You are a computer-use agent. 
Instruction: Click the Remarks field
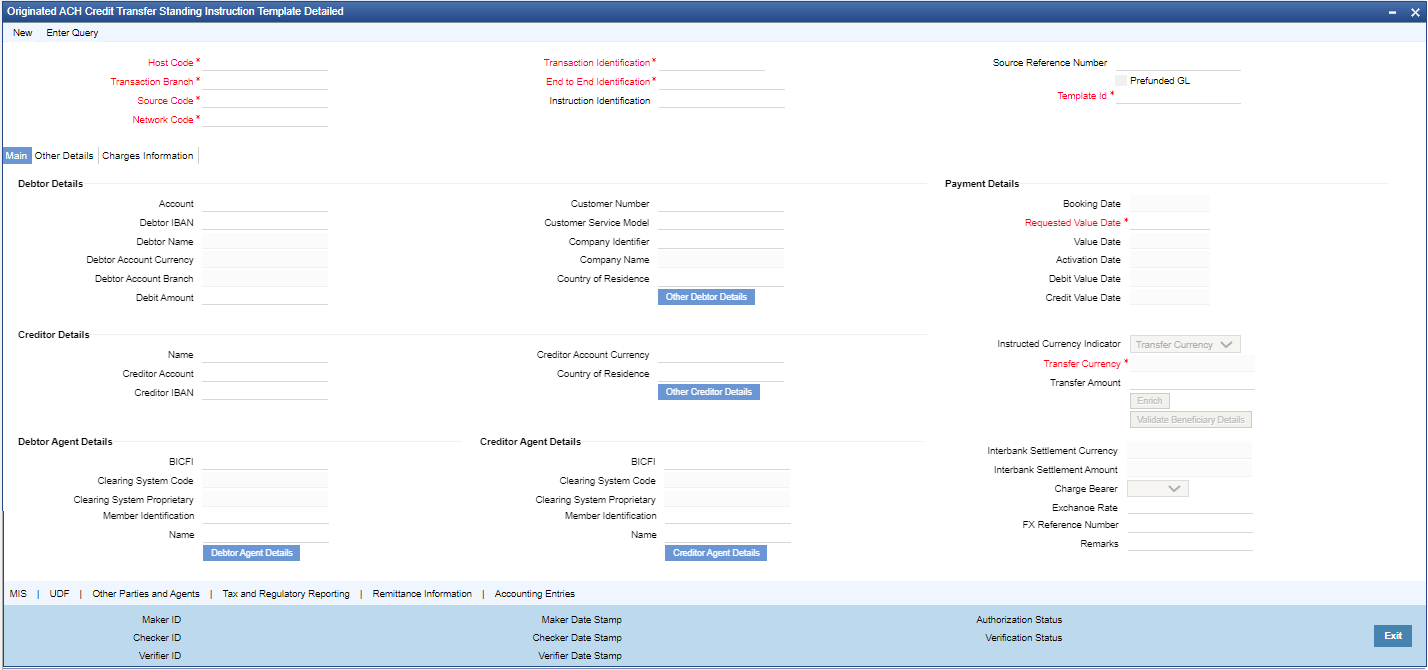point(1190,544)
